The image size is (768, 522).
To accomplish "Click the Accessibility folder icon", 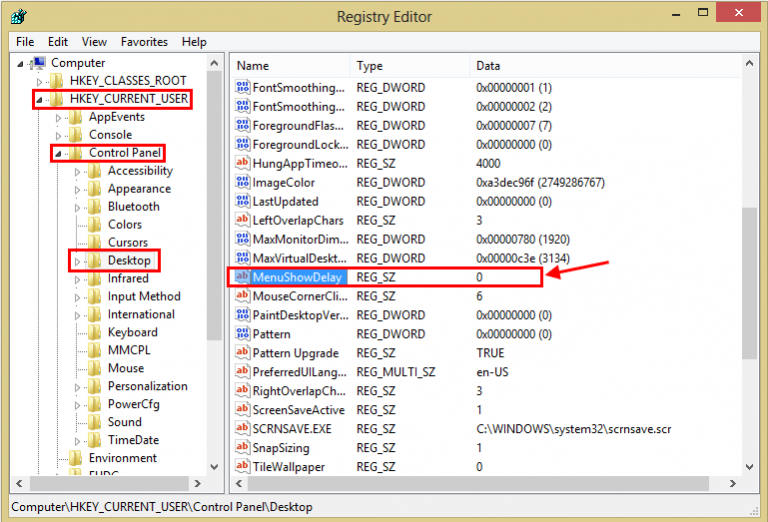I will tap(94, 171).
